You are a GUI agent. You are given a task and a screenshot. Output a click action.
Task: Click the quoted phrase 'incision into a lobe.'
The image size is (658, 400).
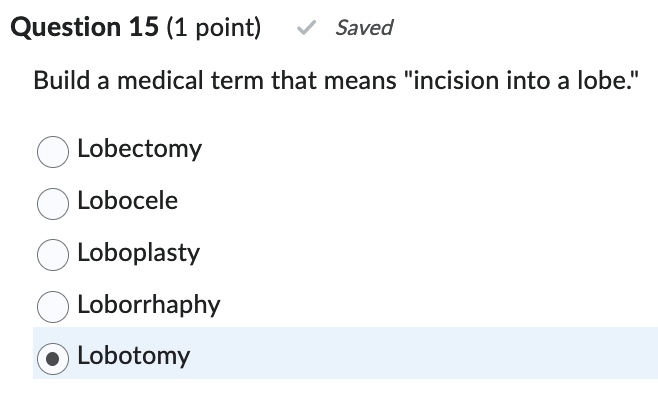pyautogui.click(x=520, y=80)
